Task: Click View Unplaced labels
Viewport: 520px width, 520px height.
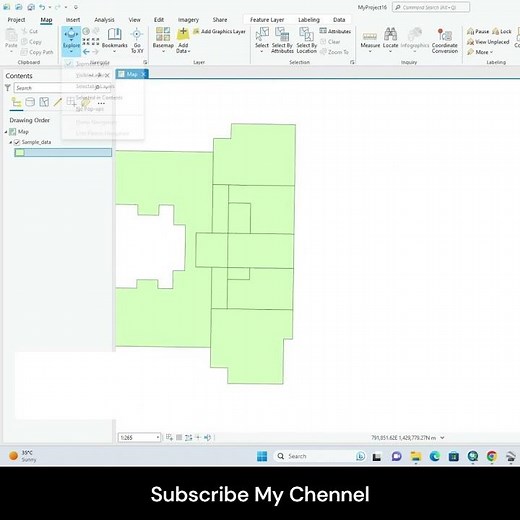Action: point(488,42)
